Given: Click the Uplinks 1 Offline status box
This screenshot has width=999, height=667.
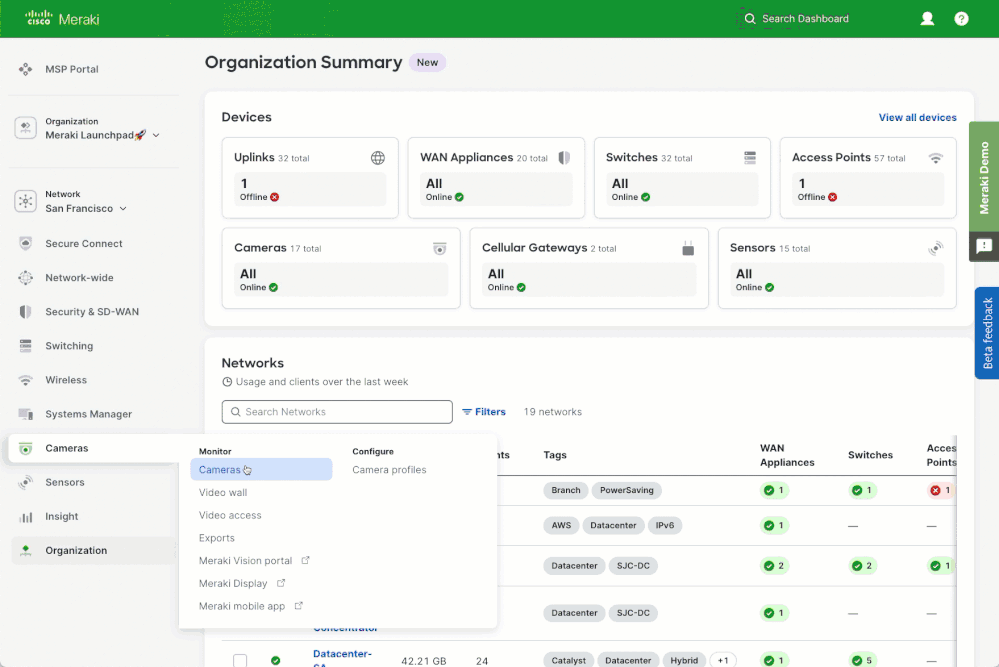Looking at the screenshot, I should coord(310,189).
